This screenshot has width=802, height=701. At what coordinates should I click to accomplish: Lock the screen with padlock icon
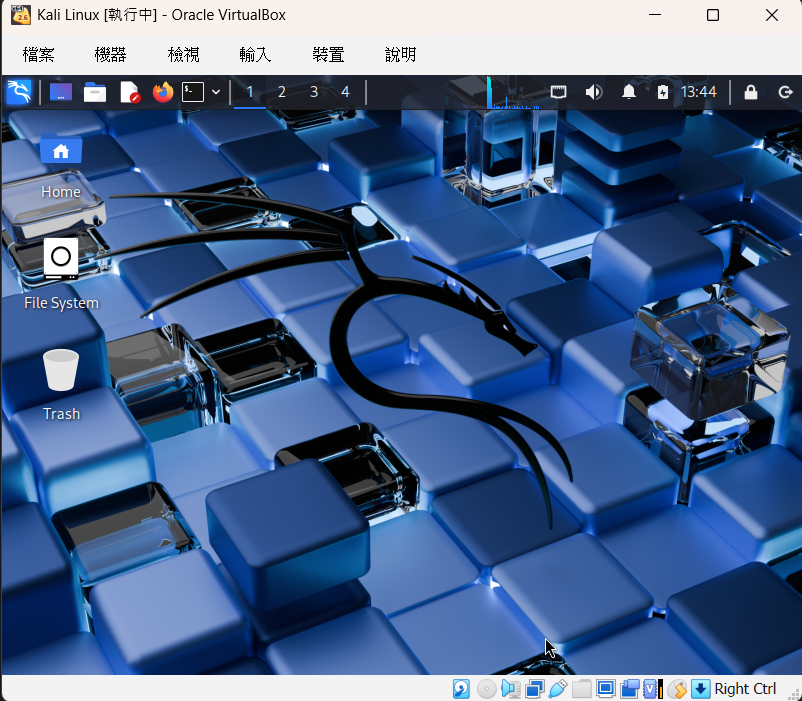pyautogui.click(x=750, y=92)
